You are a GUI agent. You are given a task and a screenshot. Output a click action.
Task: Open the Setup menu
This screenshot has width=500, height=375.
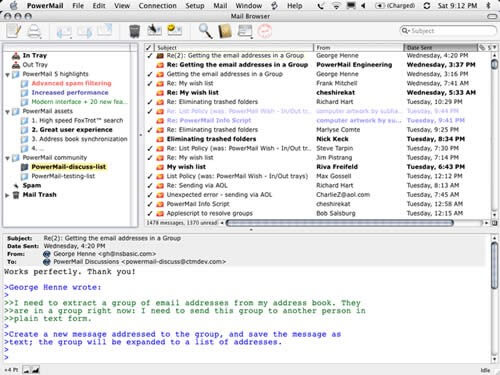tap(195, 6)
